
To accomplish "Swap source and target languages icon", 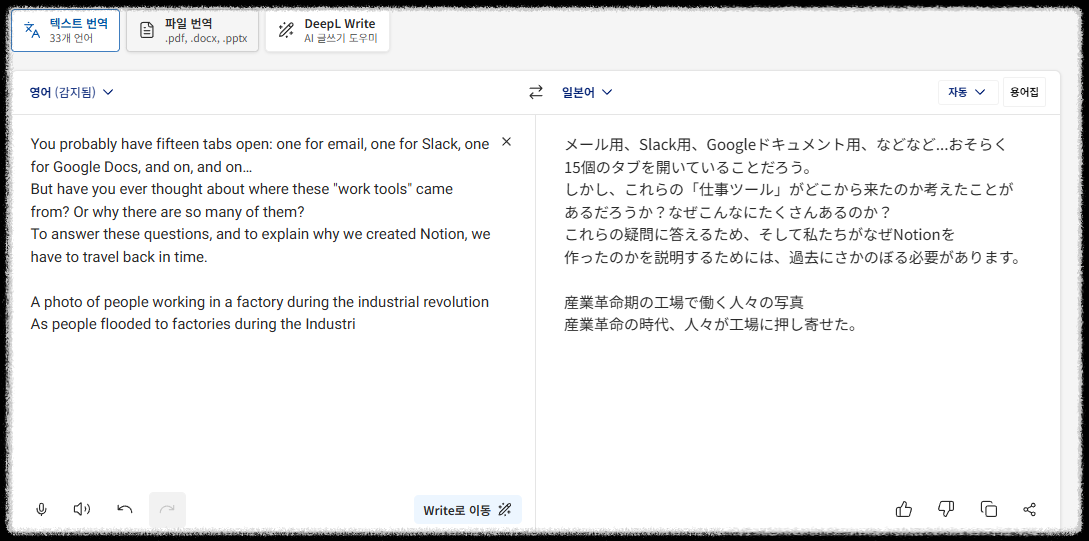I will [535, 92].
